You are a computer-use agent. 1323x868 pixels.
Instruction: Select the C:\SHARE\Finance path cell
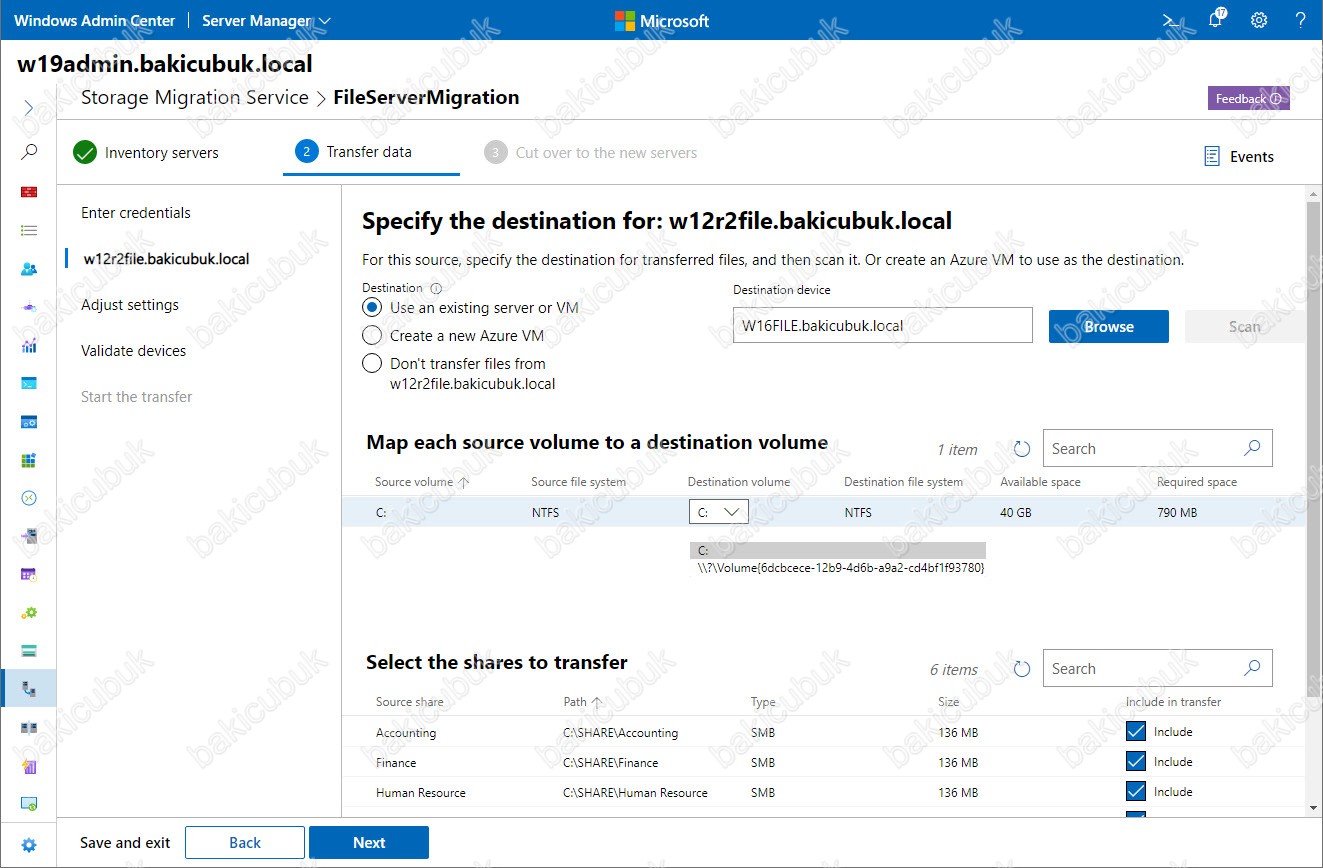pyautogui.click(x=611, y=763)
